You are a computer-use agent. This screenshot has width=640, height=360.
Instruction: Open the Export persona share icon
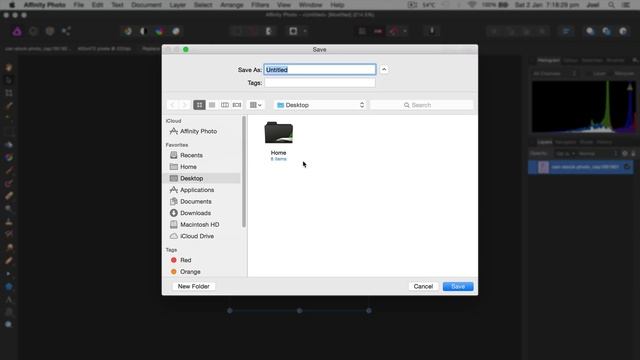coord(66,31)
